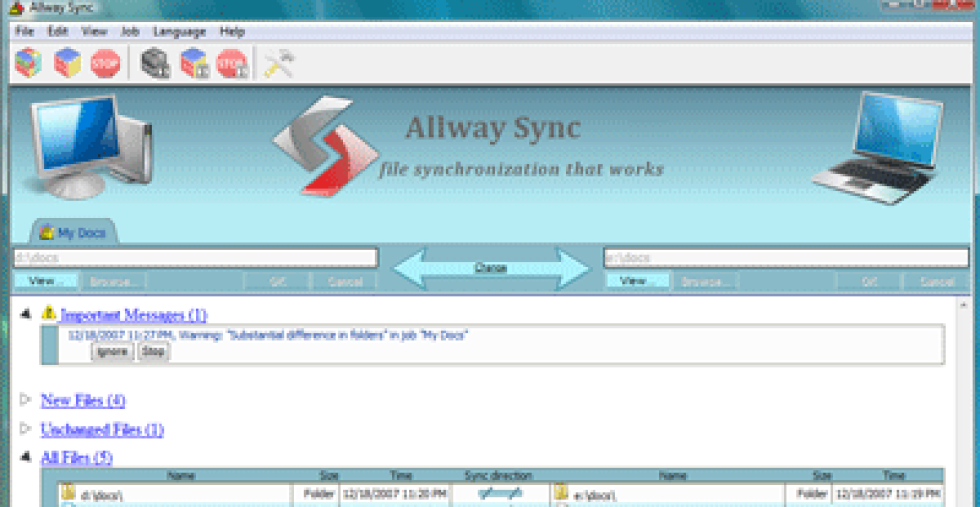Click the 12/18/2007 11:19 PM time cell
Screen dimensions: 980x507
[888, 493]
